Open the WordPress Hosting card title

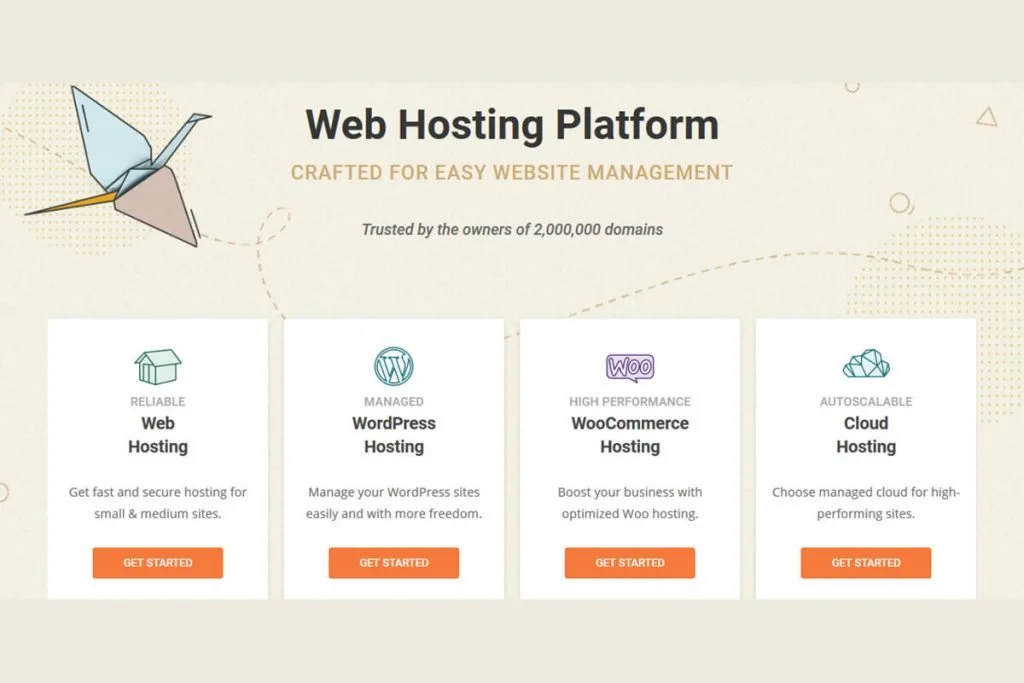coord(394,435)
